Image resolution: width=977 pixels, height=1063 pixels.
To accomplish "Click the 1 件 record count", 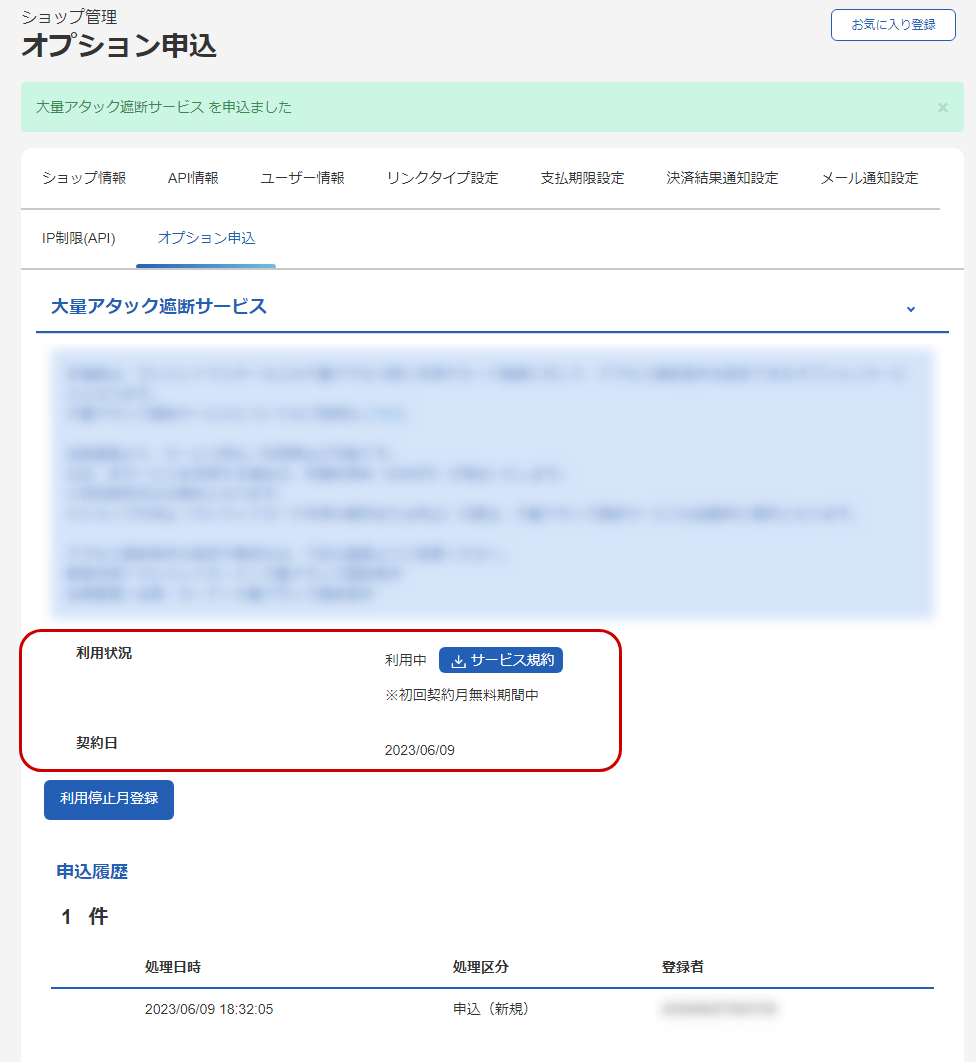I will (85, 917).
